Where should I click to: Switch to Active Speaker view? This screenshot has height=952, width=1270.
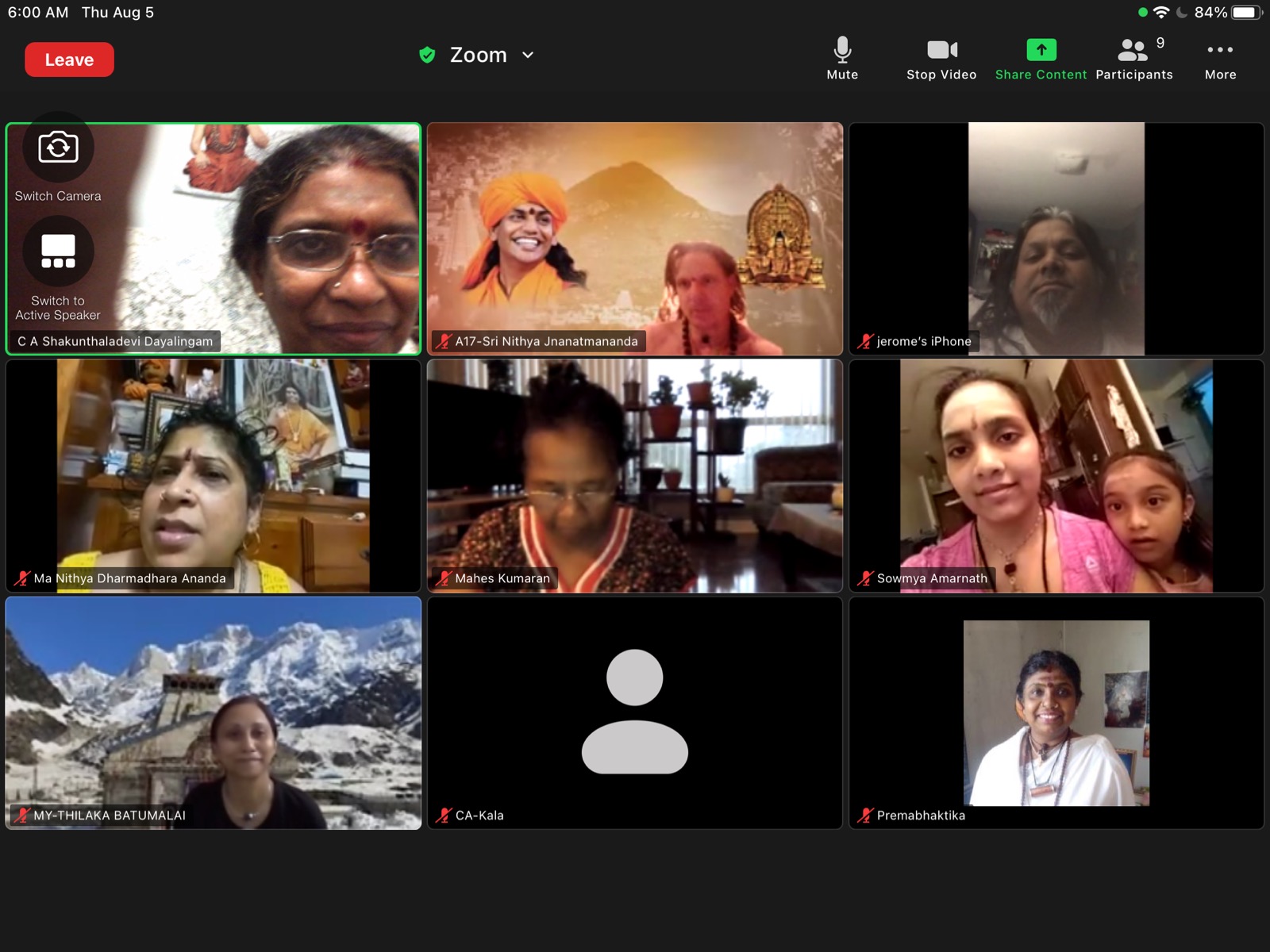(x=58, y=251)
